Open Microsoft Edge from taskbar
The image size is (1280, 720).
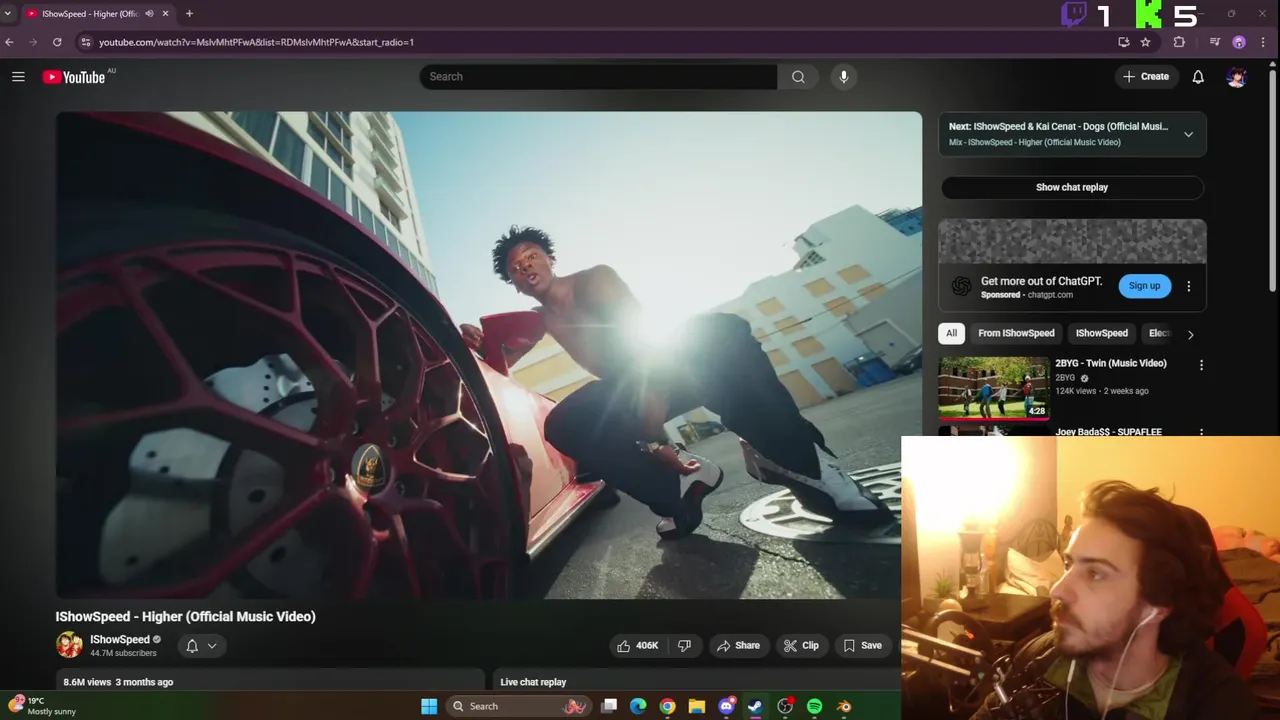tap(638, 706)
